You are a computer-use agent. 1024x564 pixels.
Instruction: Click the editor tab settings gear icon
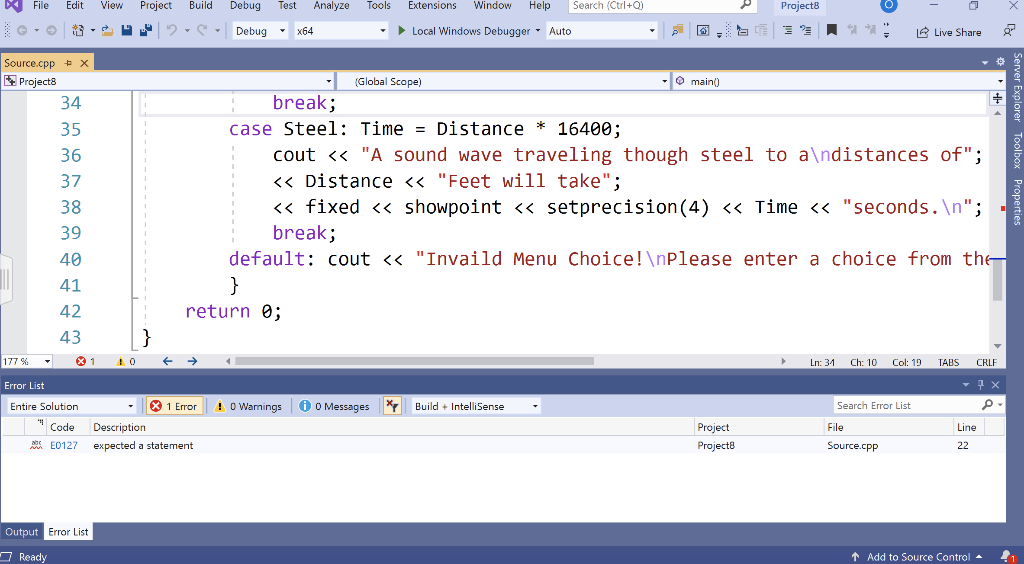click(x=1000, y=62)
